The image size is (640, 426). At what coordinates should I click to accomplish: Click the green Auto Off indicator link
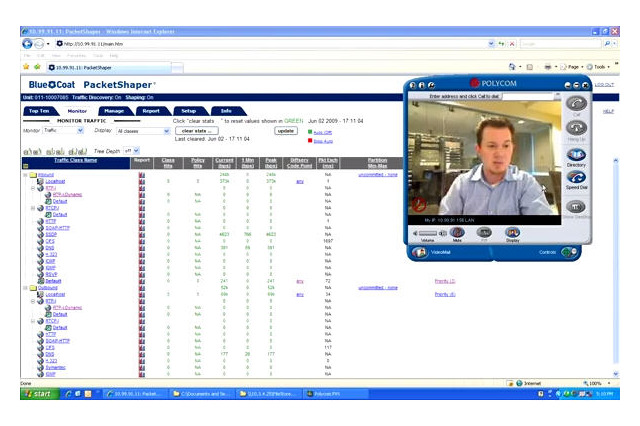[322, 133]
